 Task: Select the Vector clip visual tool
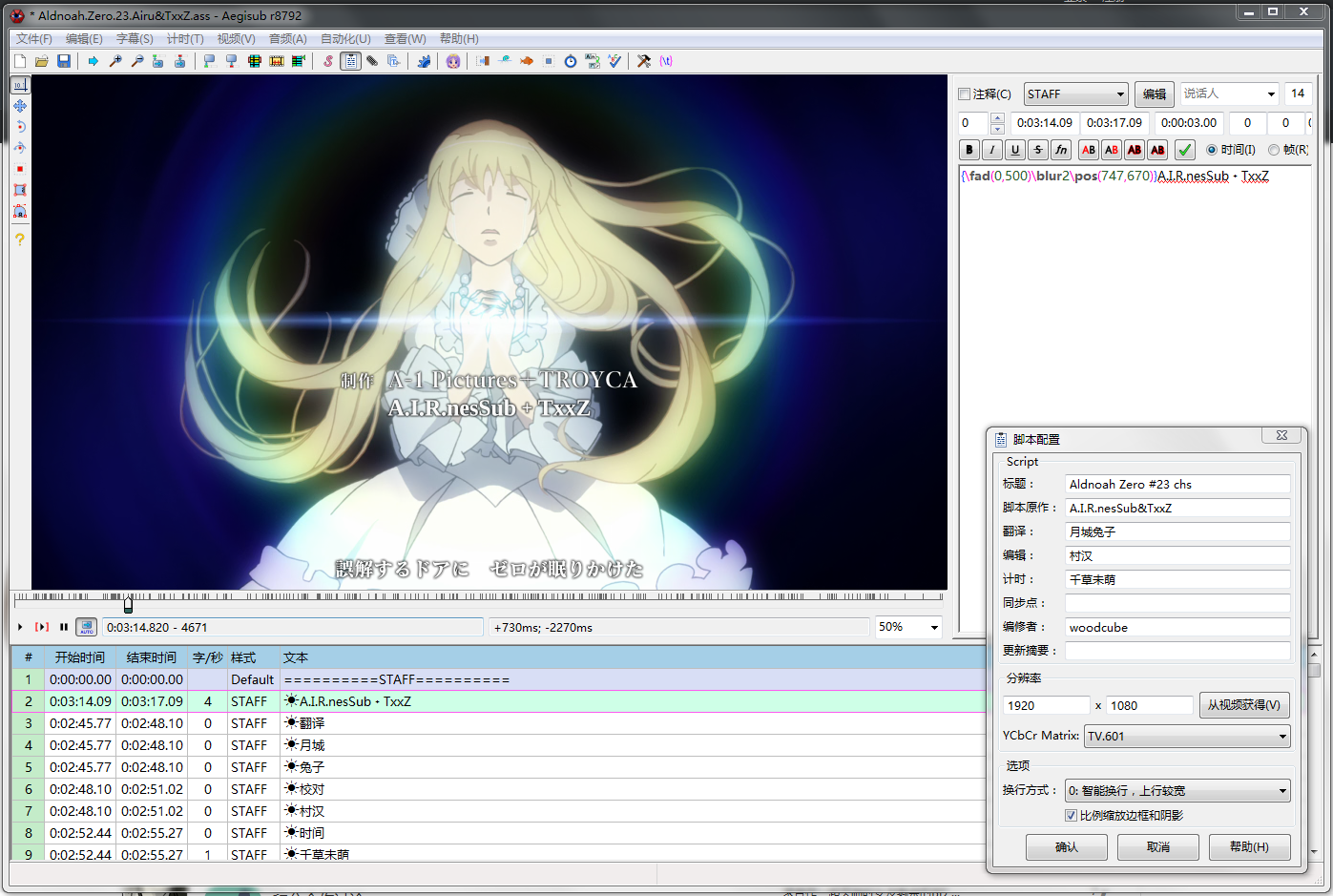point(20,211)
